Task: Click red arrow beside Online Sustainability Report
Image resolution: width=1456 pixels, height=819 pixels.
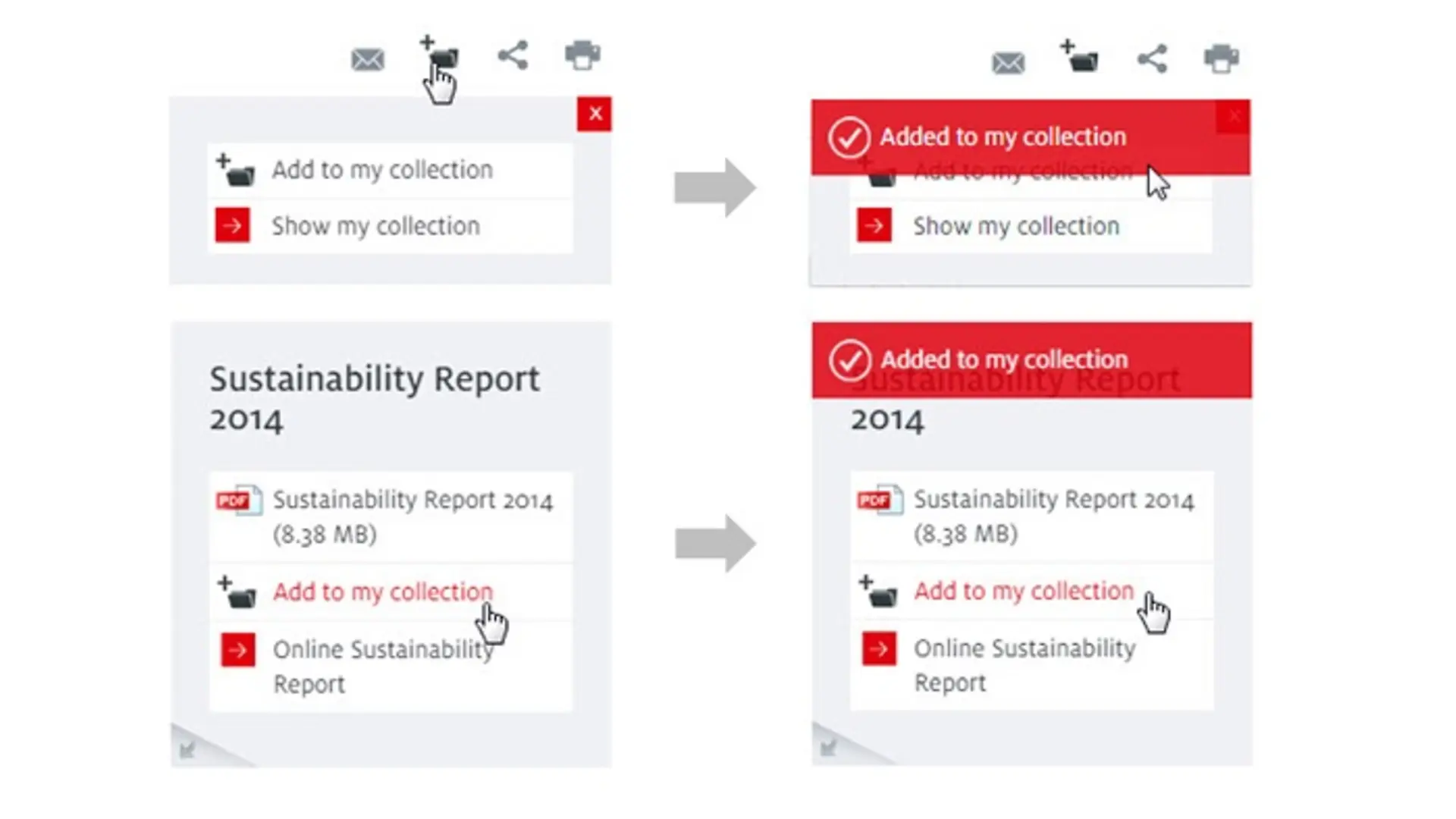Action: click(x=237, y=650)
